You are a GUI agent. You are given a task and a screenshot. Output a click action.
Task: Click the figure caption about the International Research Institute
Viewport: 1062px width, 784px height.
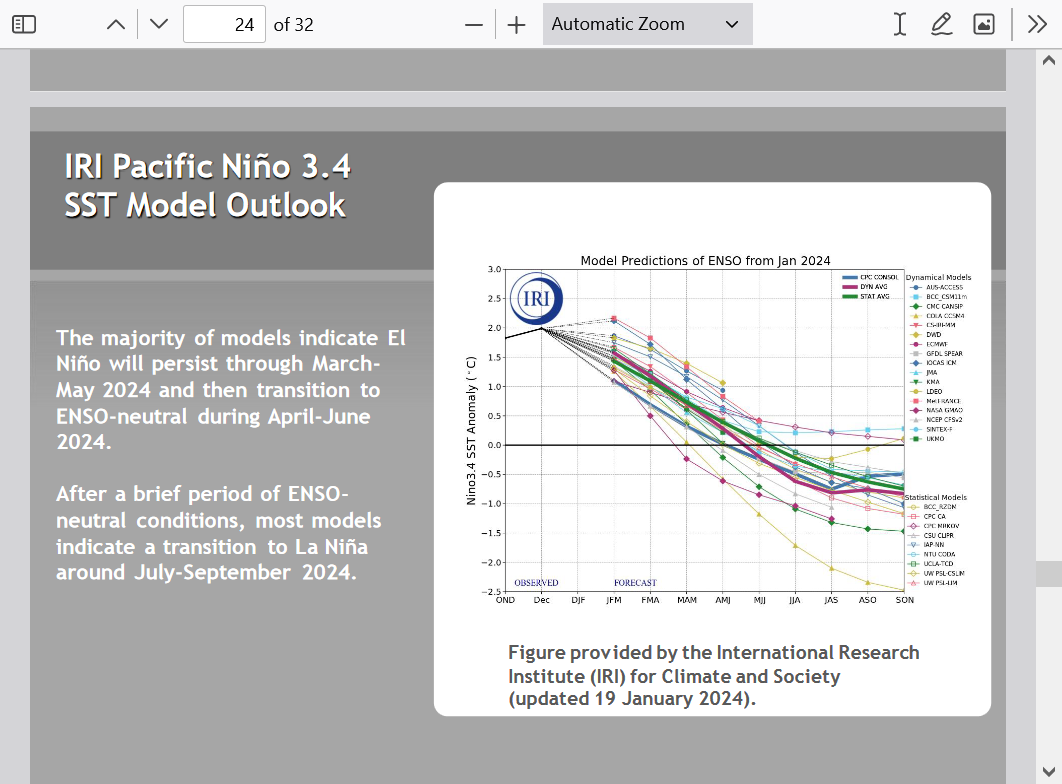(713, 675)
